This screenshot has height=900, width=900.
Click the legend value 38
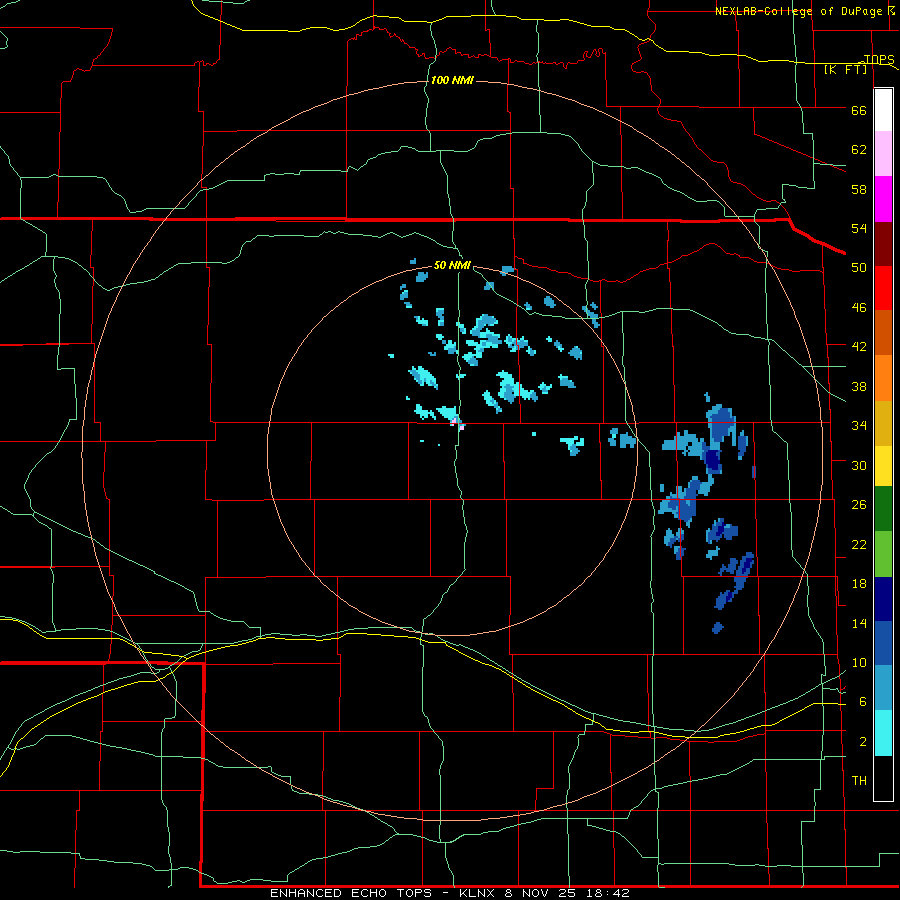tap(859, 386)
